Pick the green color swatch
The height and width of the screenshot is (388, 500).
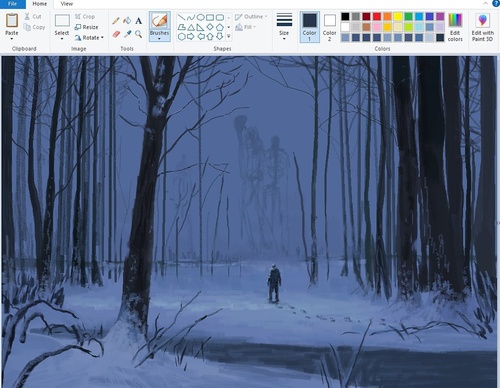pos(409,16)
